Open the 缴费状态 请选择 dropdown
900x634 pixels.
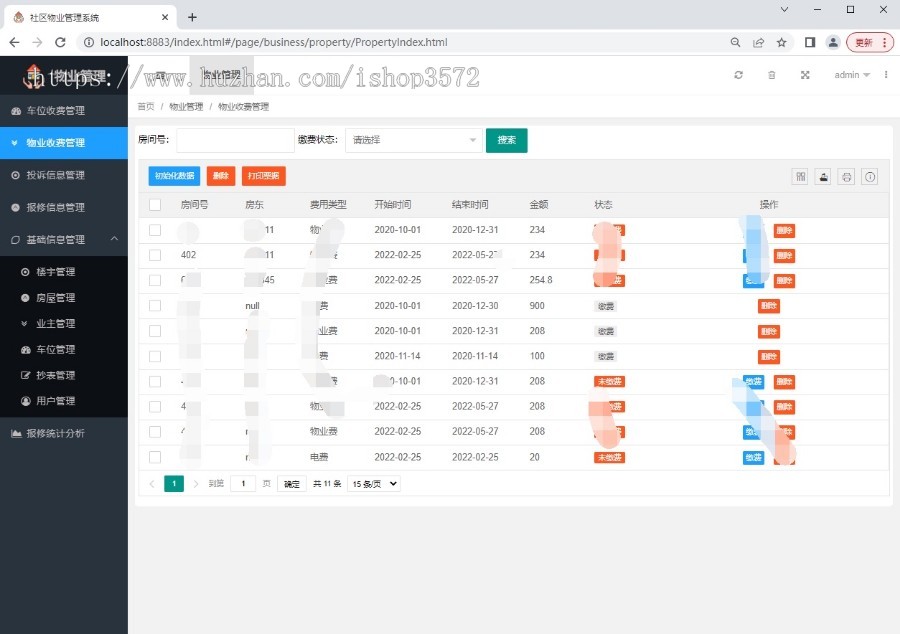413,140
